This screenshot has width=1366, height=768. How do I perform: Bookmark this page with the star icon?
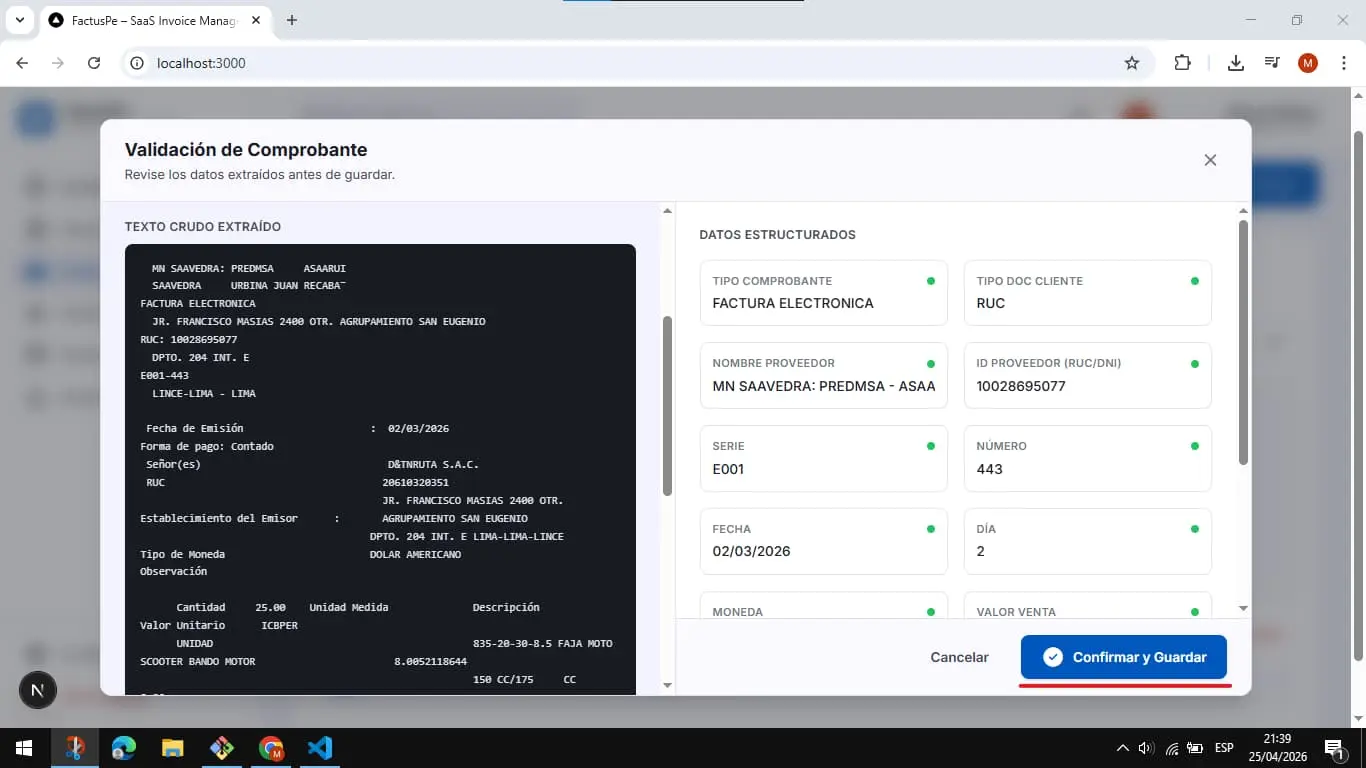[1132, 63]
